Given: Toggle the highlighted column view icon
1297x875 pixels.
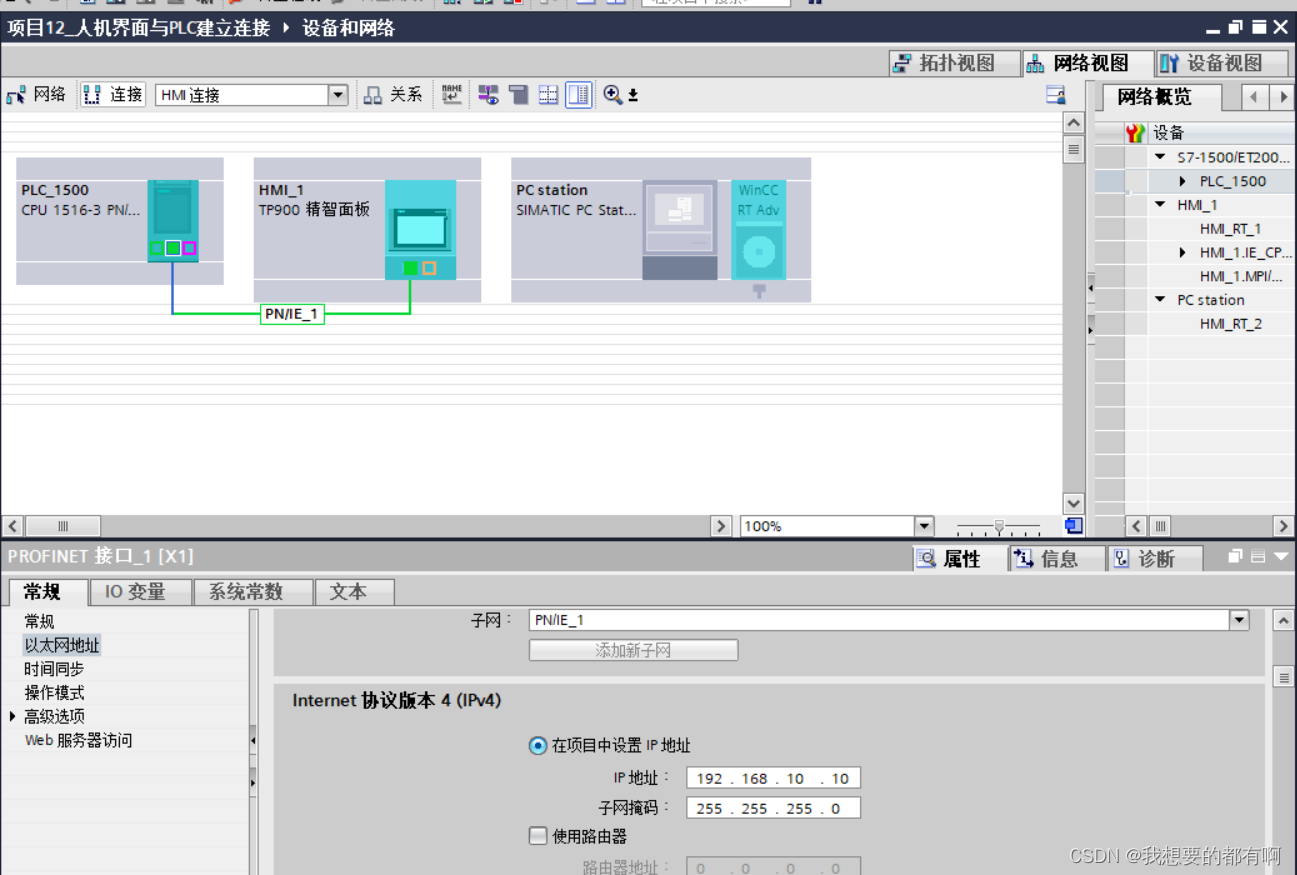Looking at the screenshot, I should [x=579, y=95].
